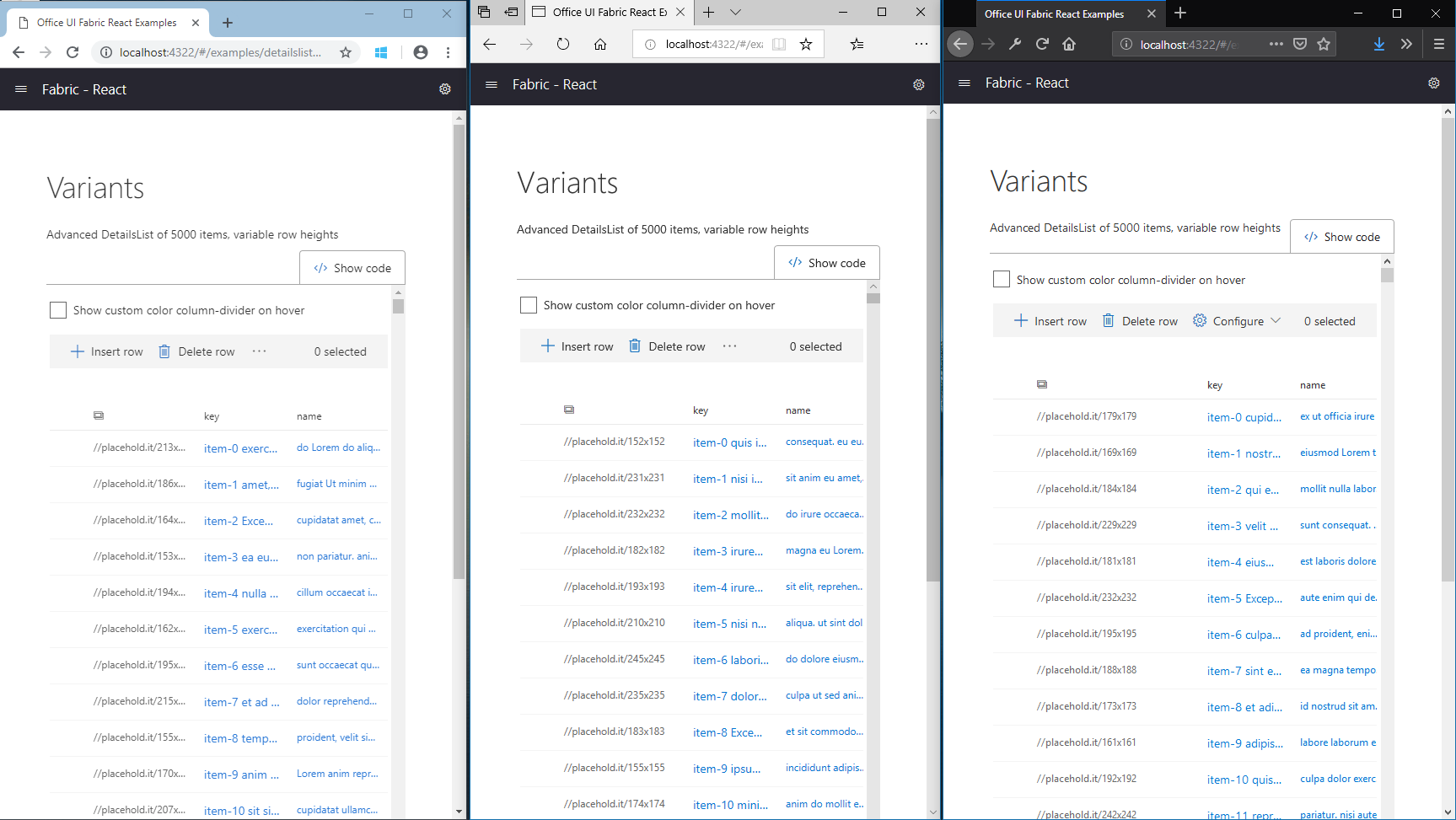Image resolution: width=1456 pixels, height=820 pixels.
Task: Open command bar overflow ellipsis in Chrome page
Action: [x=259, y=351]
